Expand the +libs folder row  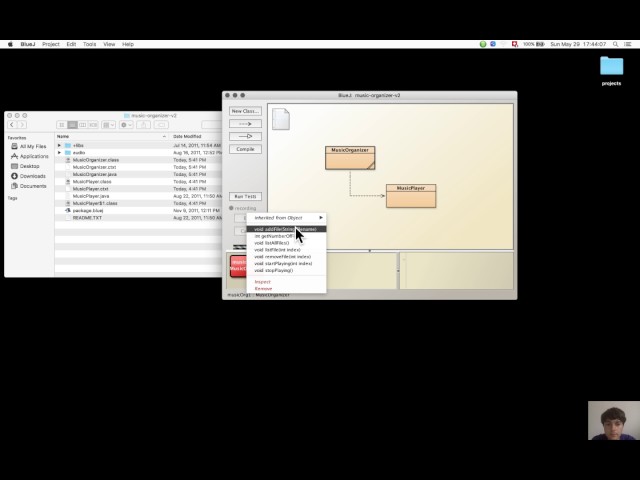(x=59, y=145)
